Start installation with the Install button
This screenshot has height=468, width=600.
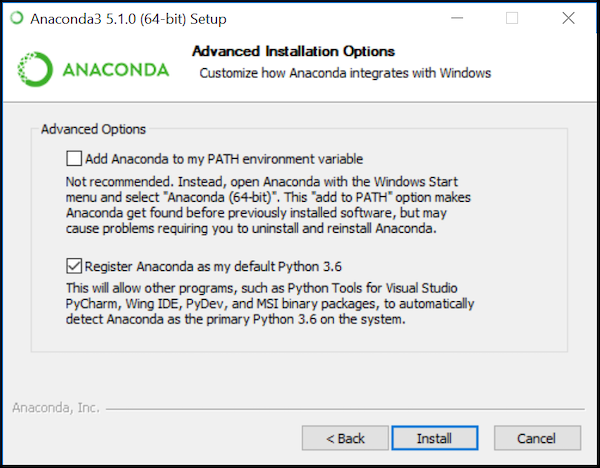pos(435,438)
